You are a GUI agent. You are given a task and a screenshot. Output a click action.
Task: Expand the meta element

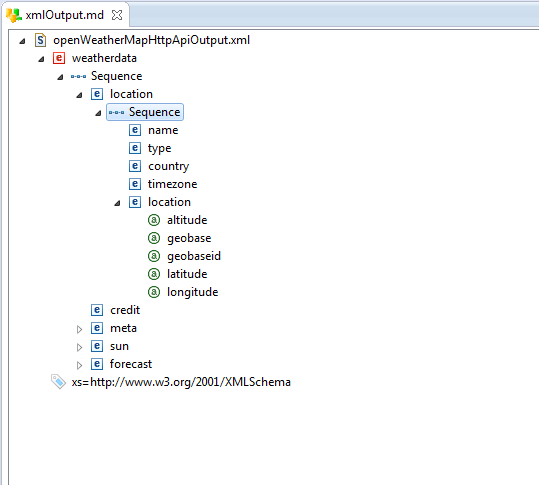tap(79, 329)
